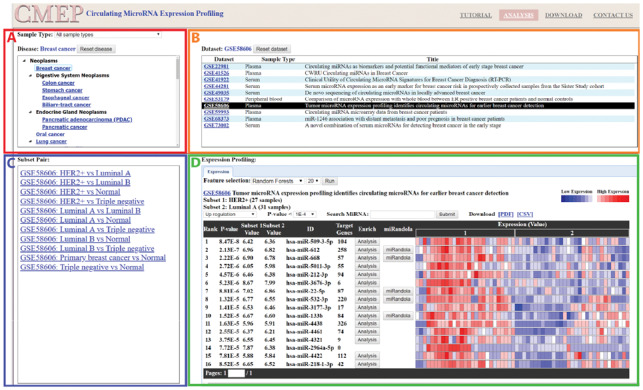Open dataset GSE41922 link
643x390 pixels.
[x=216, y=80]
